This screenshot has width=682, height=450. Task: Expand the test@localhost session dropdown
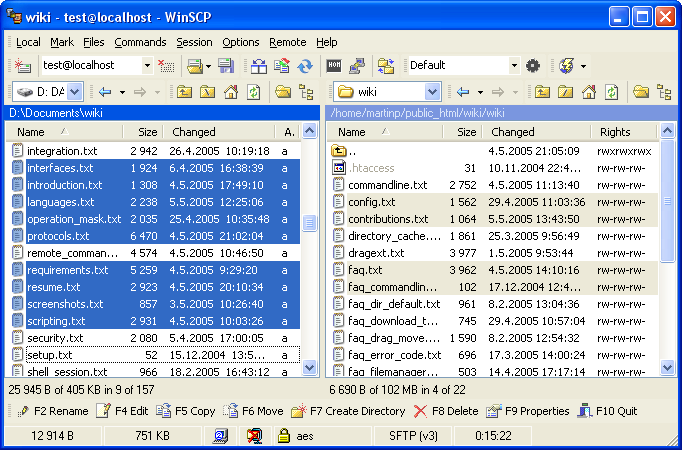(x=147, y=66)
